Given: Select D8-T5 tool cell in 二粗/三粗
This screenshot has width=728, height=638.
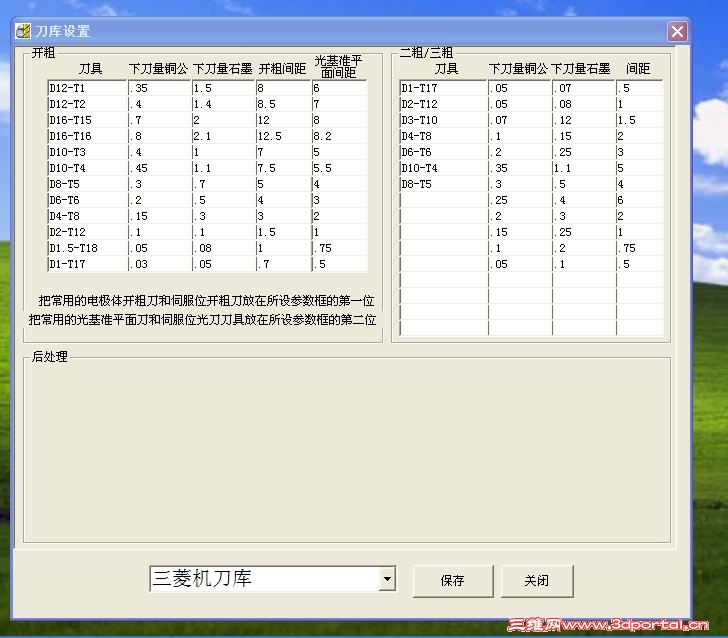Looking at the screenshot, I should coord(443,184).
